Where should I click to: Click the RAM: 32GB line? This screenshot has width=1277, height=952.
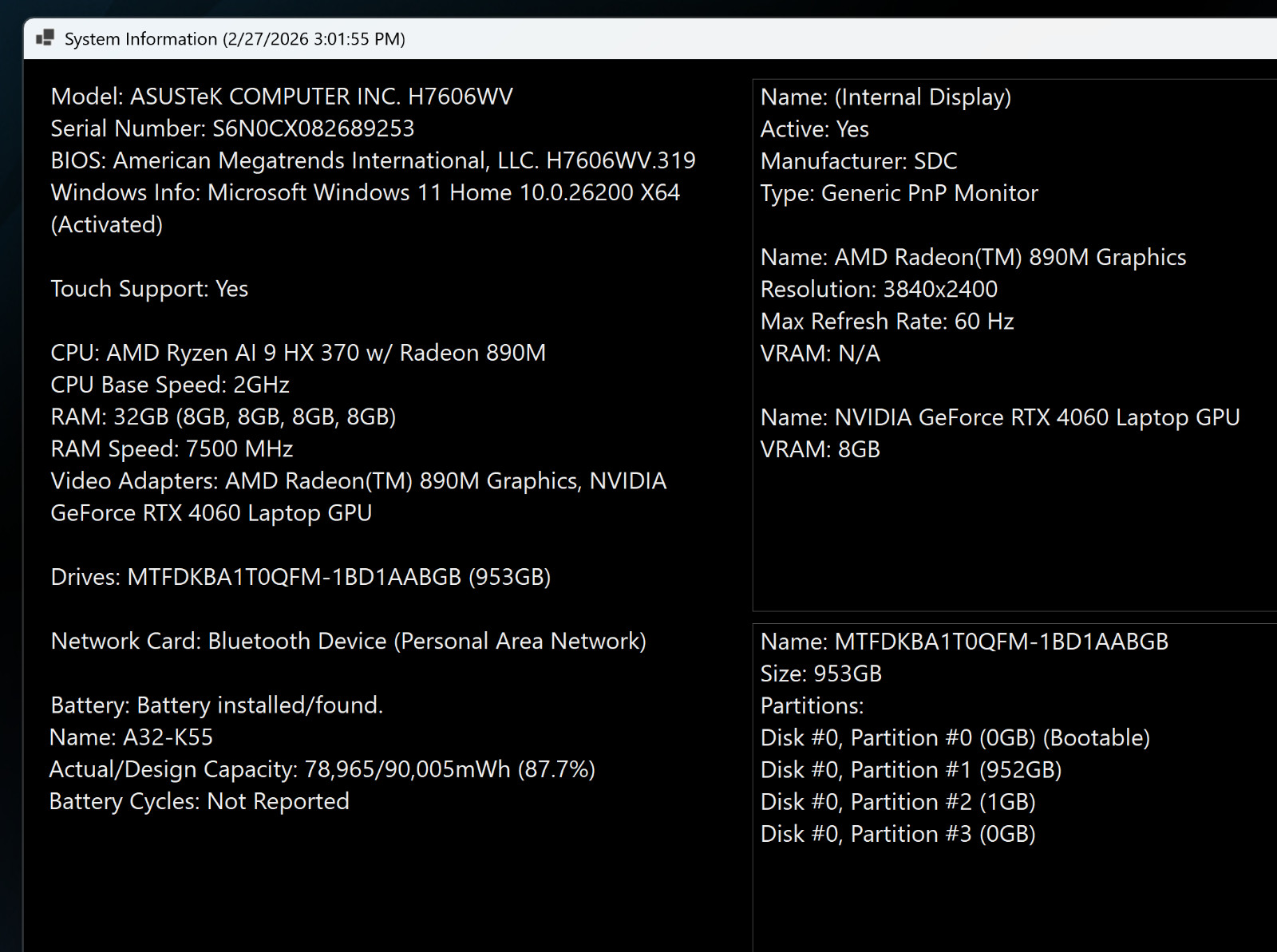pyautogui.click(x=223, y=417)
